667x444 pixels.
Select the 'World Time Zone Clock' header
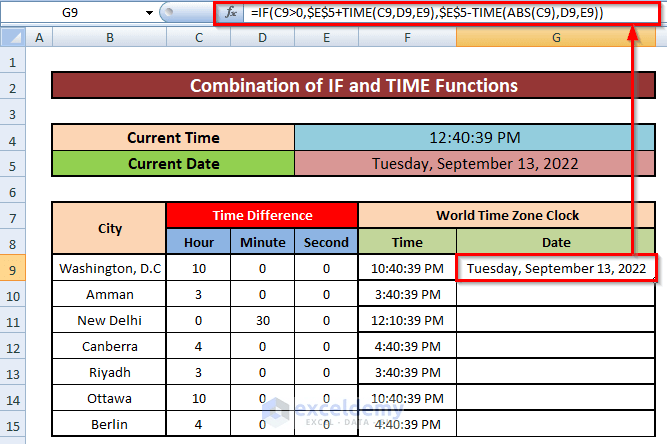(x=507, y=215)
